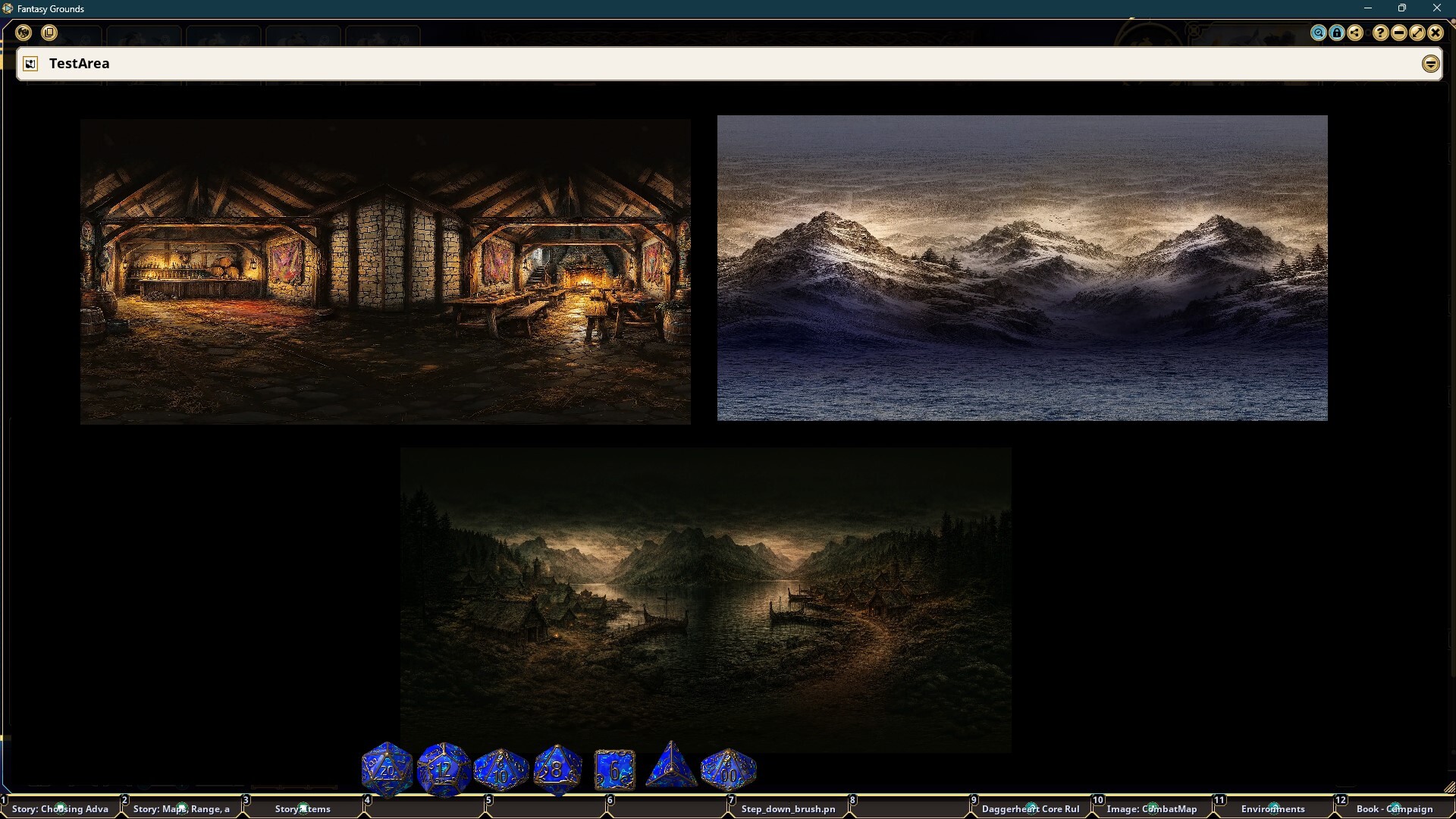
Task: Click empty hotkey slot 5
Action: click(x=546, y=808)
